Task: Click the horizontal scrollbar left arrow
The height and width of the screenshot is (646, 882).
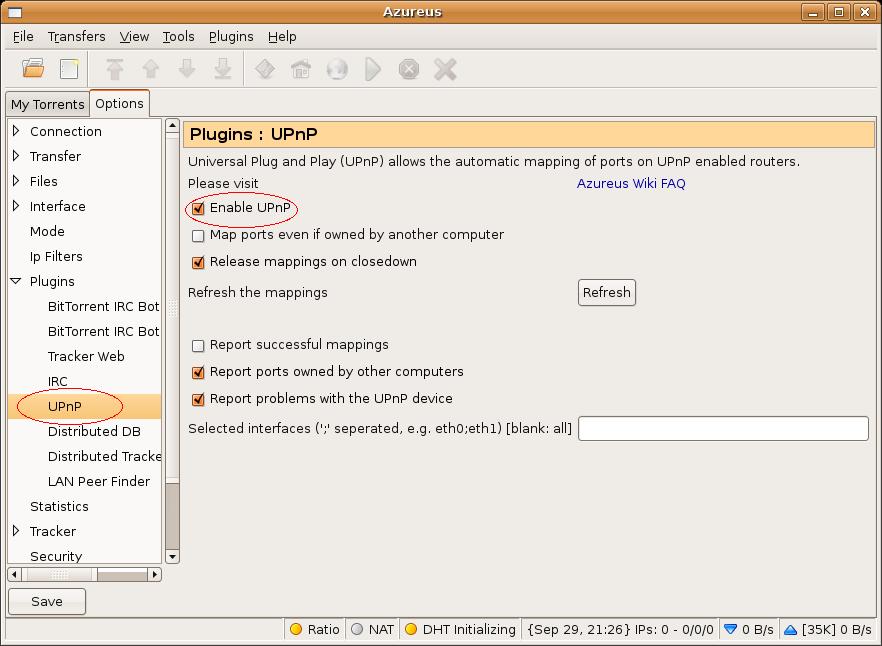Action: [14, 575]
